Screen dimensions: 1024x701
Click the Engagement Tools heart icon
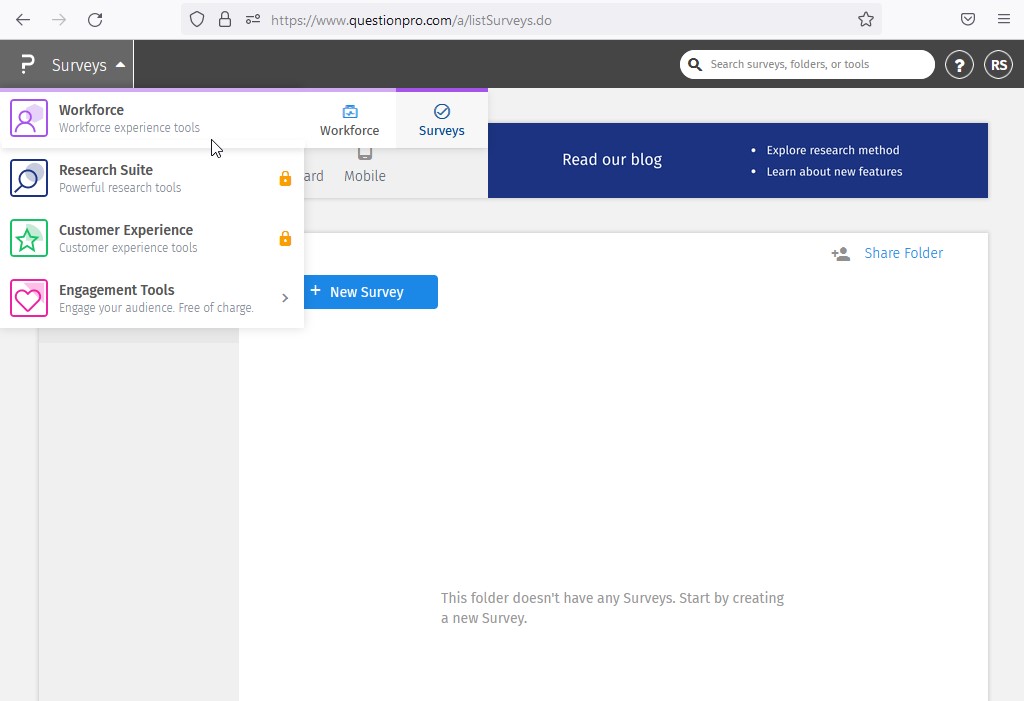pos(29,299)
